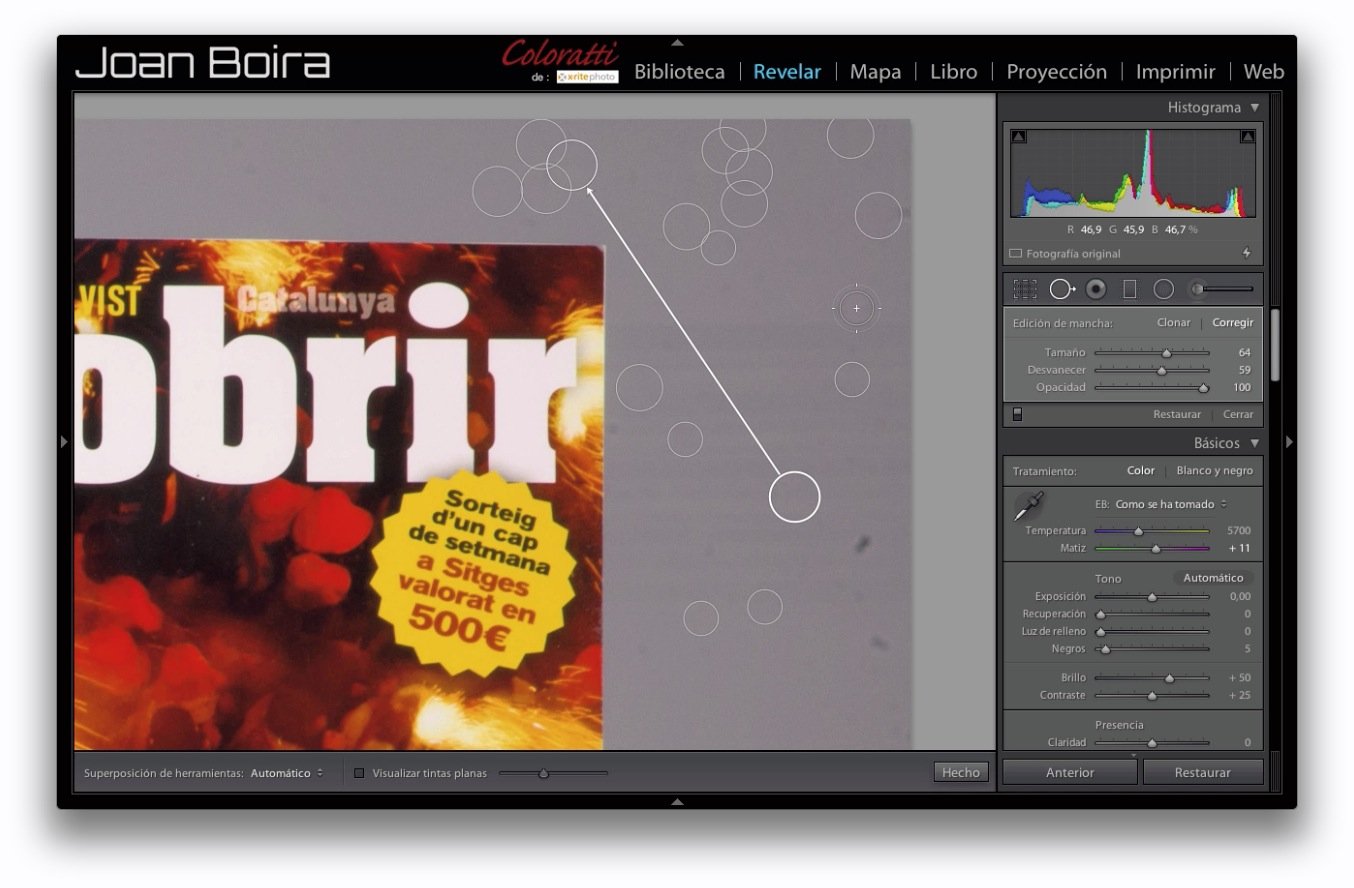Click the lightning icon beside Fotografía original
1354x888 pixels.
click(x=1246, y=254)
